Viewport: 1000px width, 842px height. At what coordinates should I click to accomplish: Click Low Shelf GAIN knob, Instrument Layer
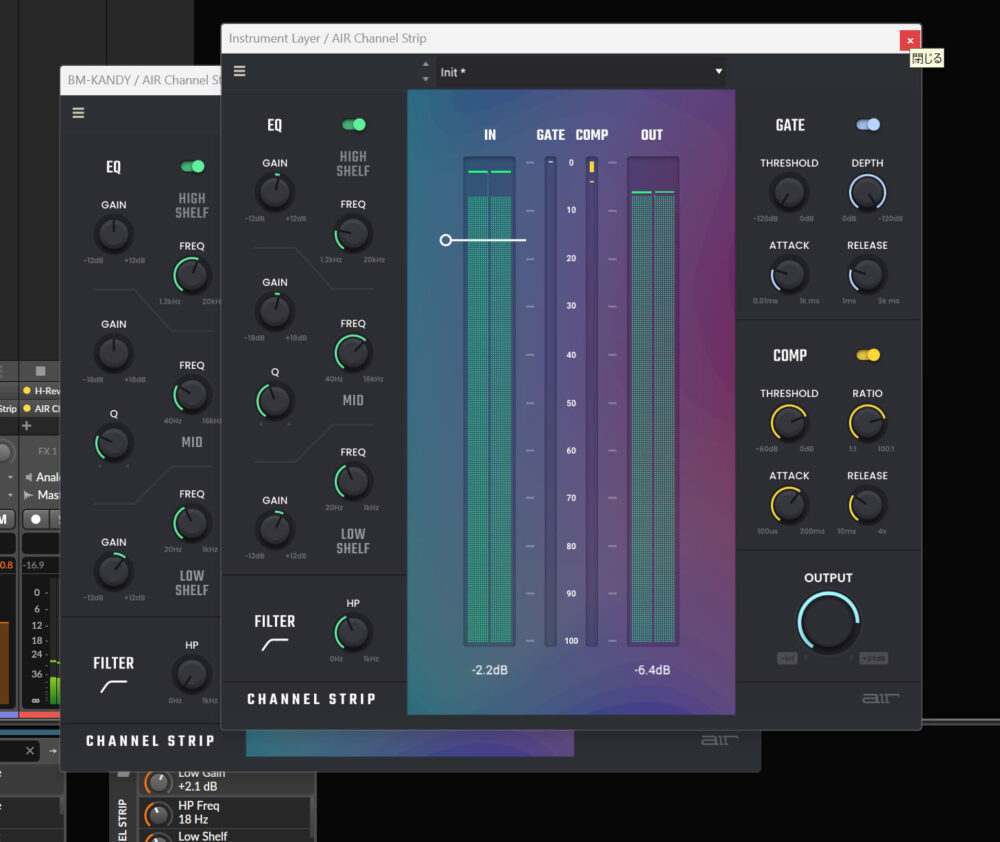point(275,529)
